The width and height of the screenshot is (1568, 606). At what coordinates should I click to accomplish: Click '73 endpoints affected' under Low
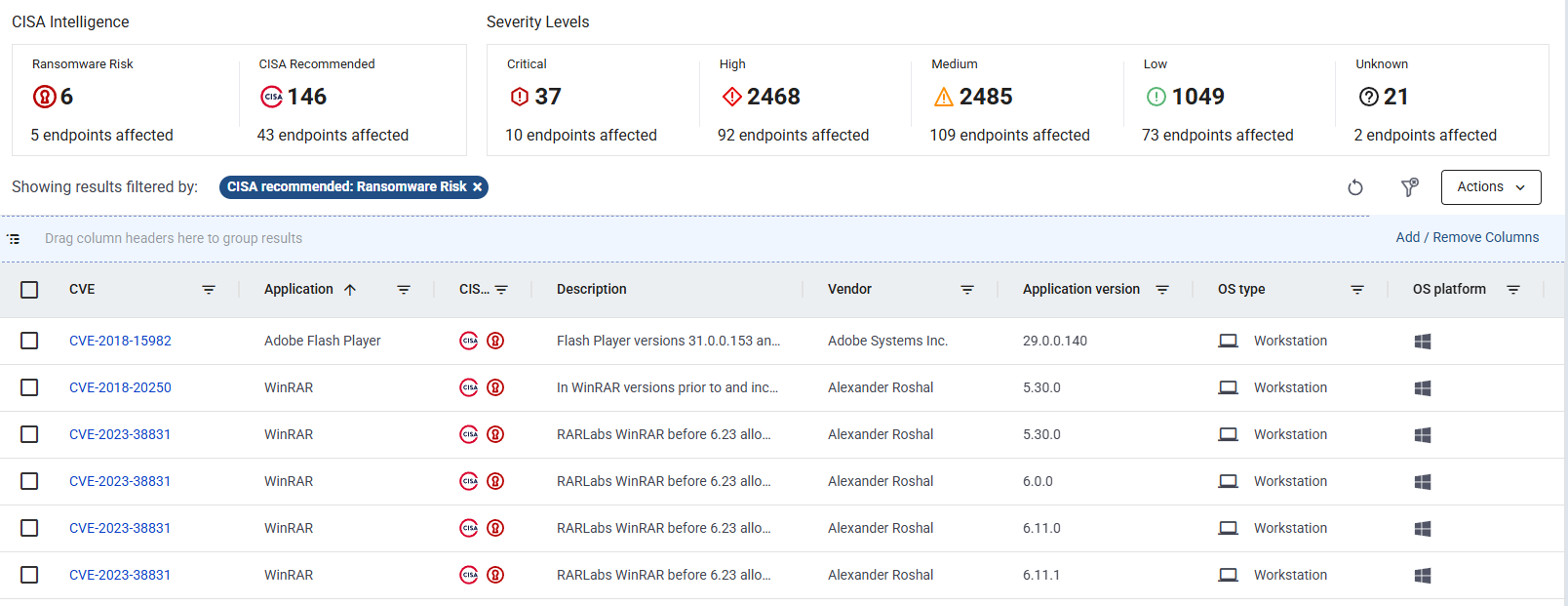1218,135
